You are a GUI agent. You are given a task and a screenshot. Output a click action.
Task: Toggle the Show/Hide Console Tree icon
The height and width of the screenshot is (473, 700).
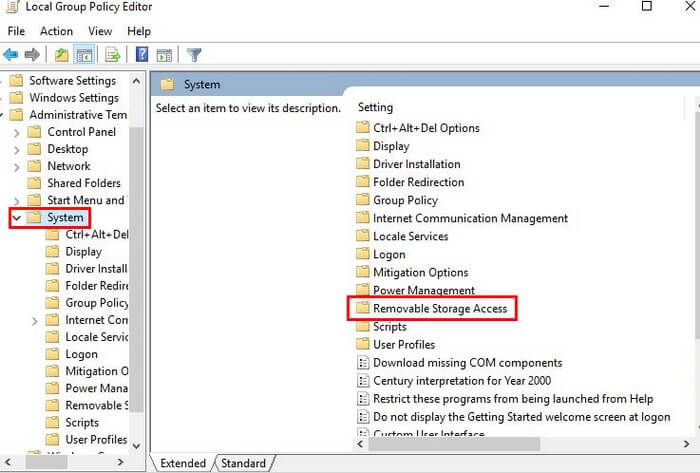[x=84, y=55]
